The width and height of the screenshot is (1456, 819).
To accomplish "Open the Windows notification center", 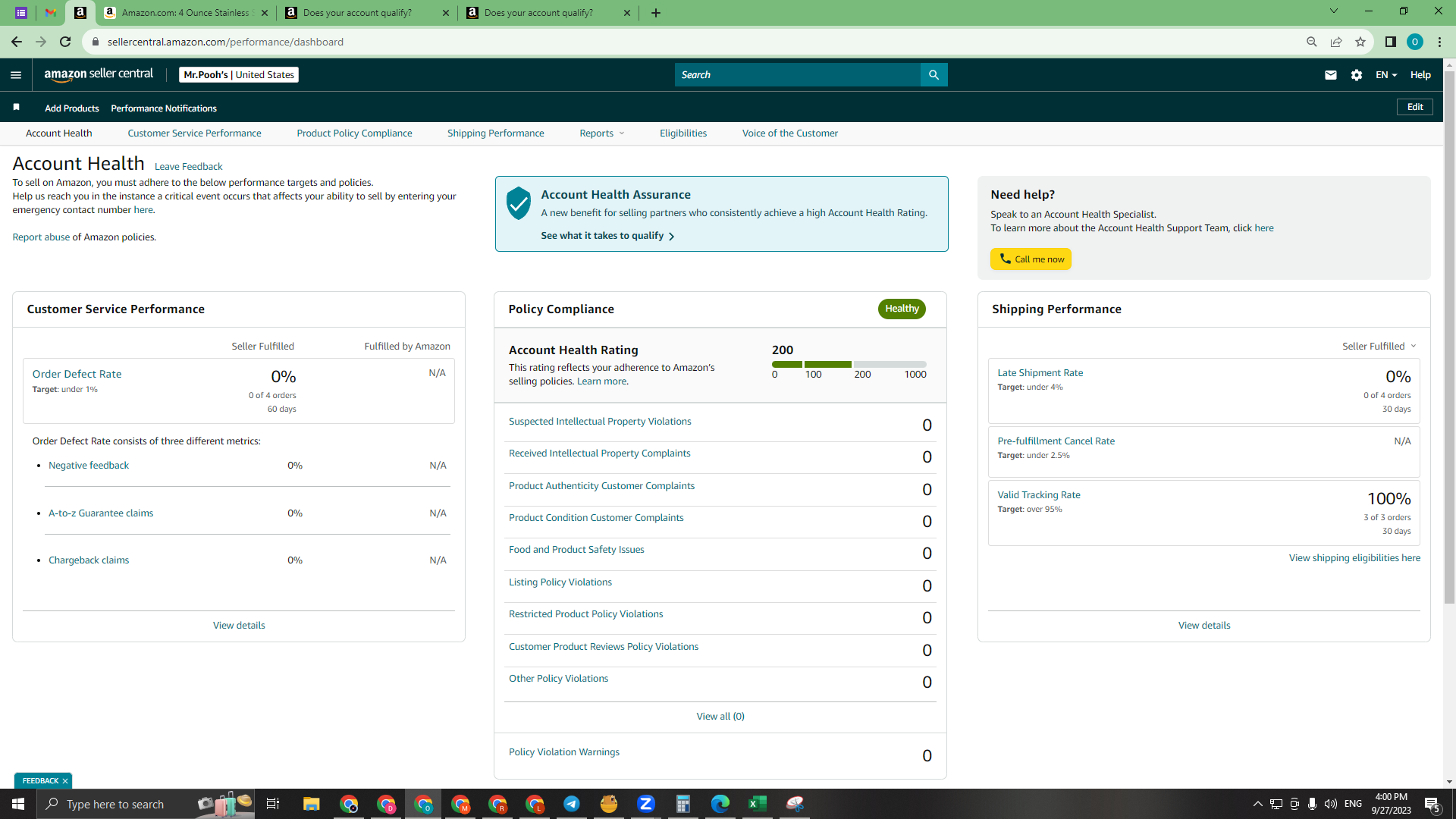I will (x=1432, y=804).
